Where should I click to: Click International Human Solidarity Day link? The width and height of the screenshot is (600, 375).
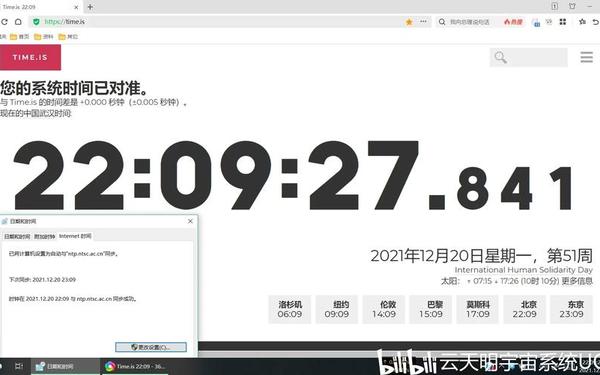523,270
